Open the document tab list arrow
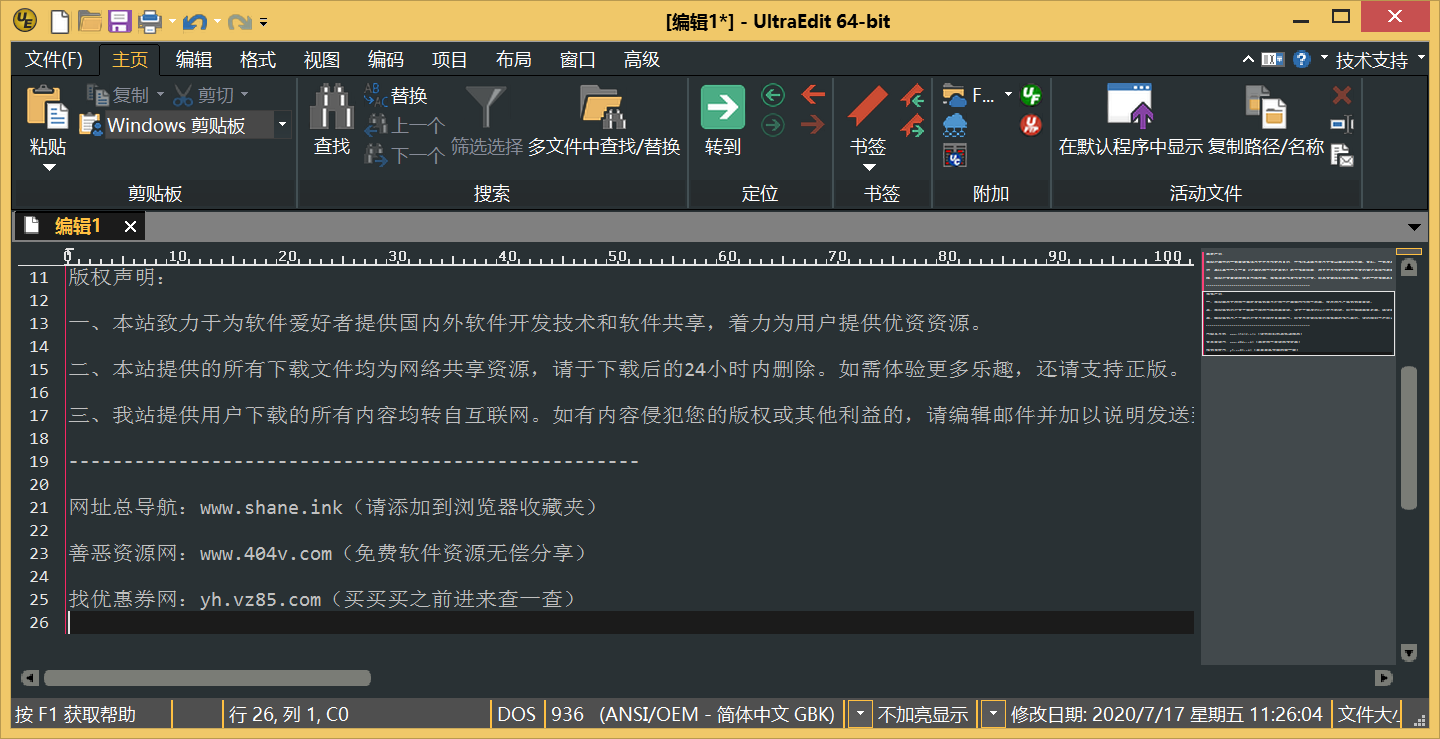The image size is (1440, 739). (x=1414, y=227)
